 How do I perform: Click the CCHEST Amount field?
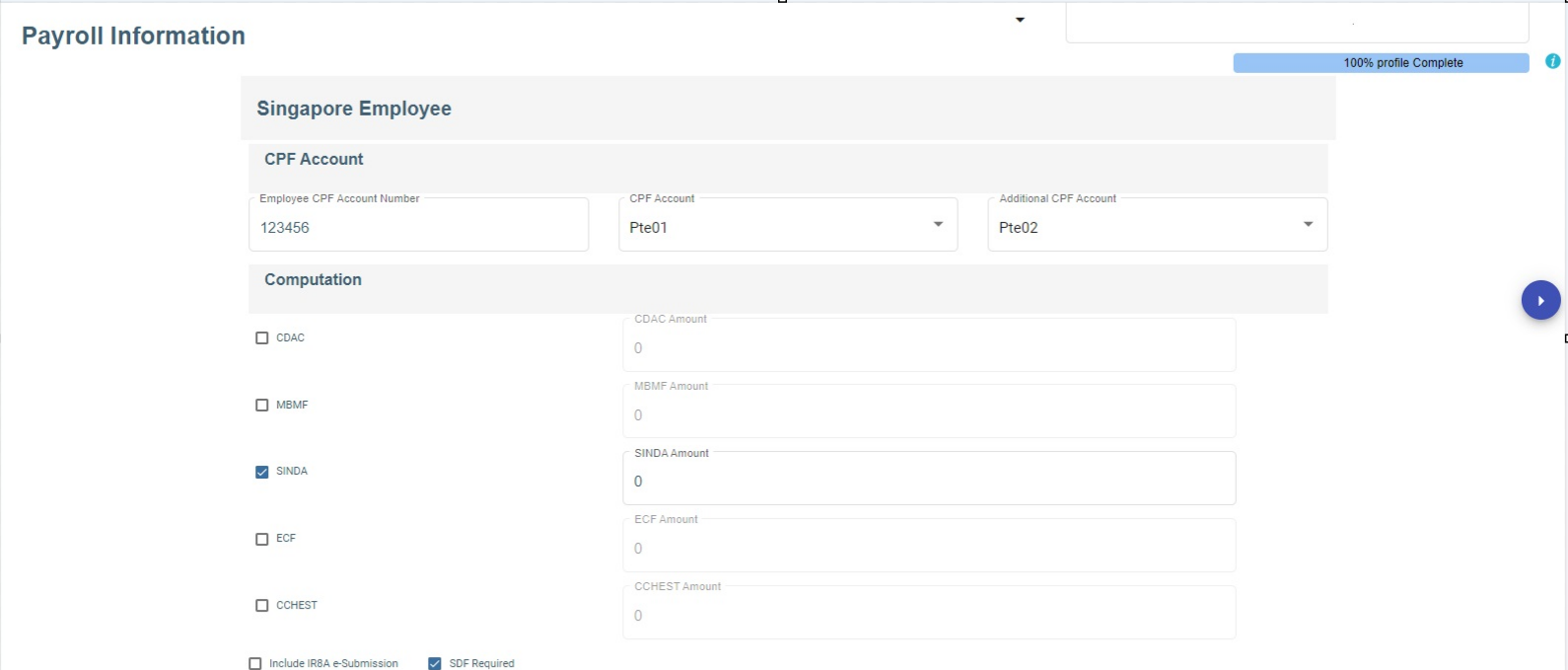coord(928,616)
